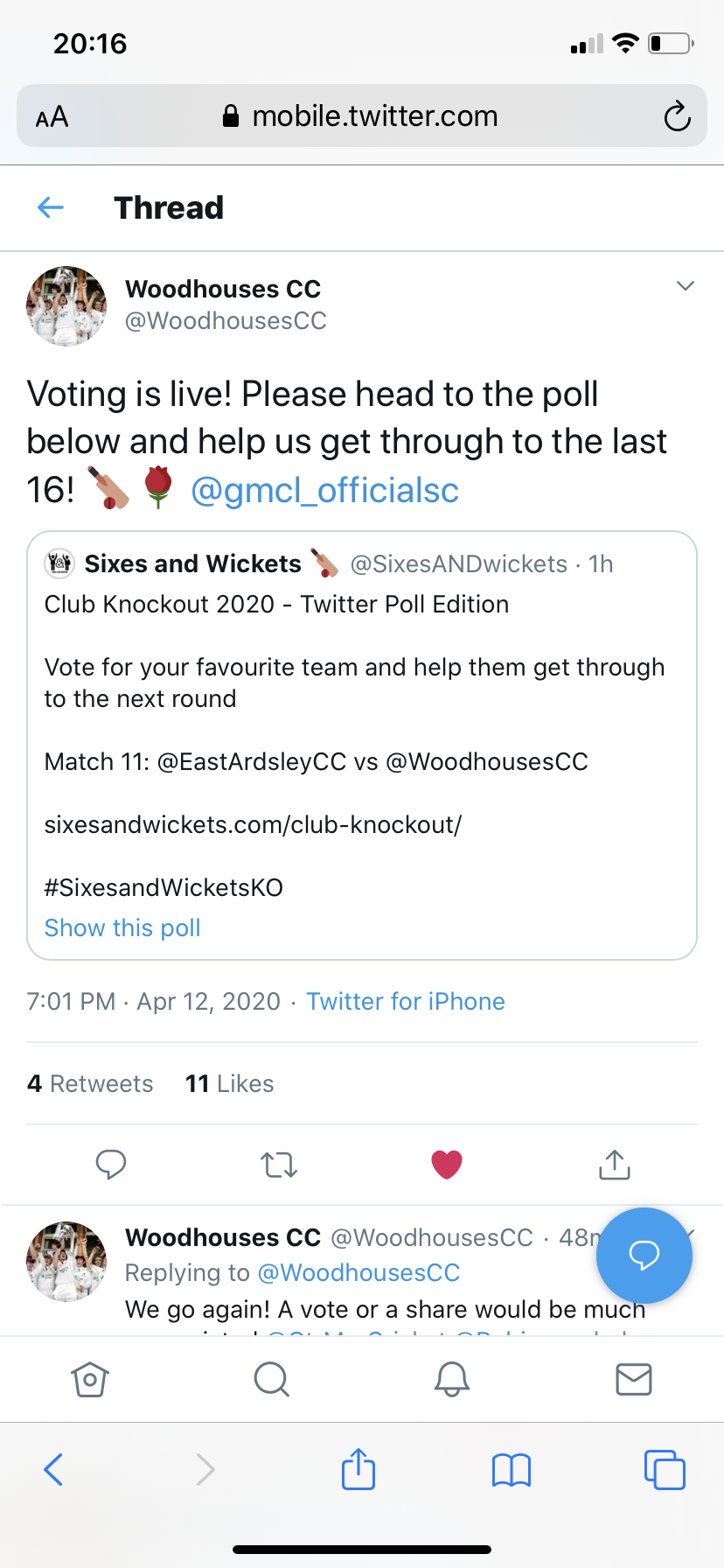Retweet the Woodhouses CC tweet

click(279, 1165)
